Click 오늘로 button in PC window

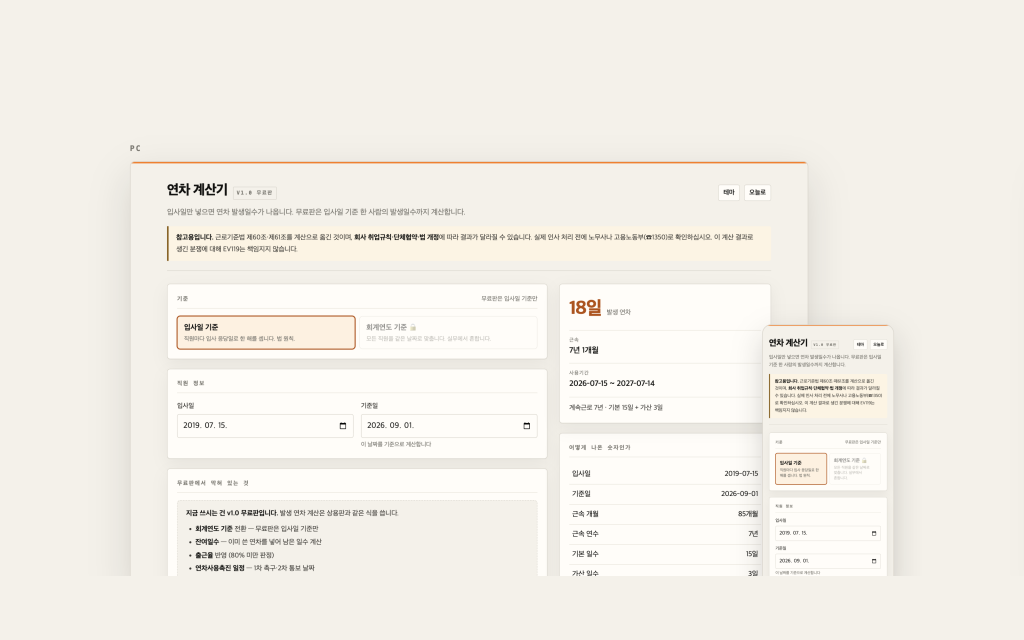(757, 193)
